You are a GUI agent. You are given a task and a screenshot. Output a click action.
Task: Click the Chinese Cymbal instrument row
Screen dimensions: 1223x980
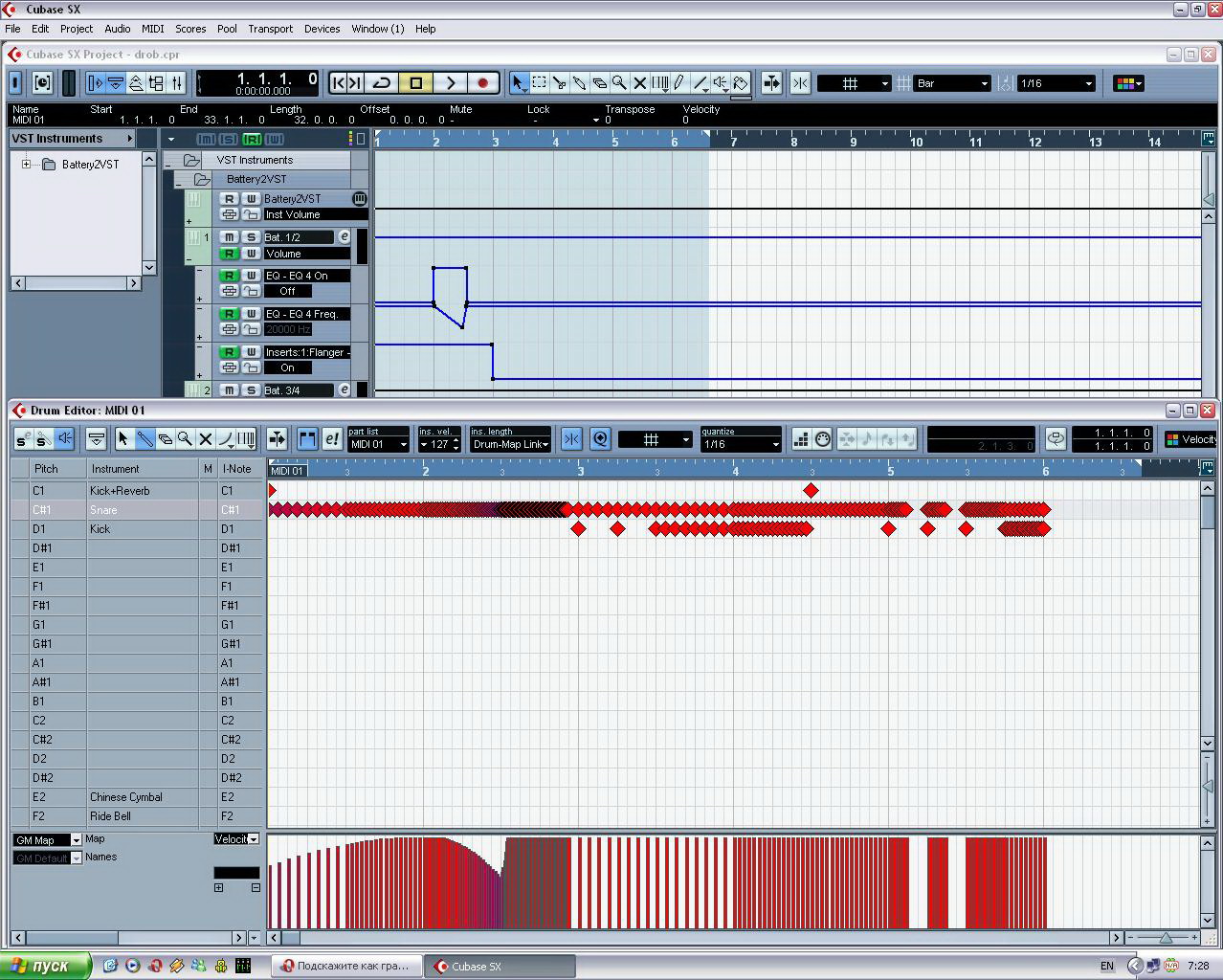pos(136,797)
